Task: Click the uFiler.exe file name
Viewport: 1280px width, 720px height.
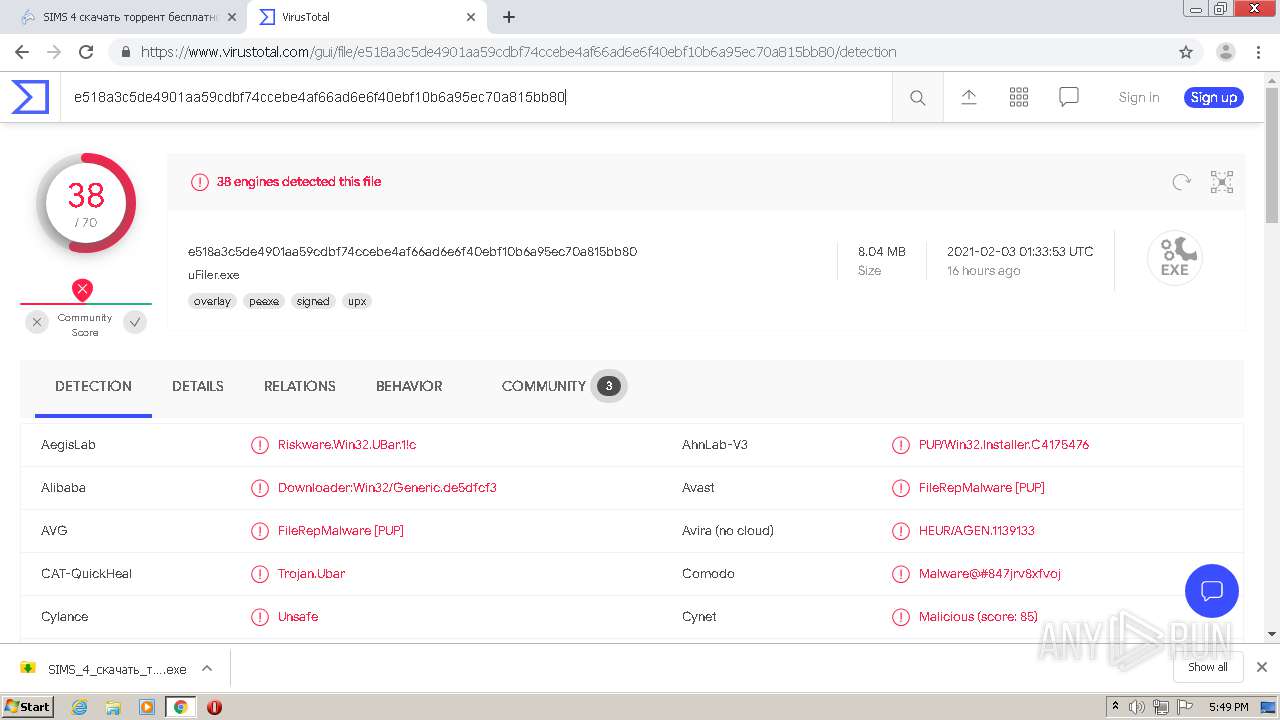Action: [213, 275]
